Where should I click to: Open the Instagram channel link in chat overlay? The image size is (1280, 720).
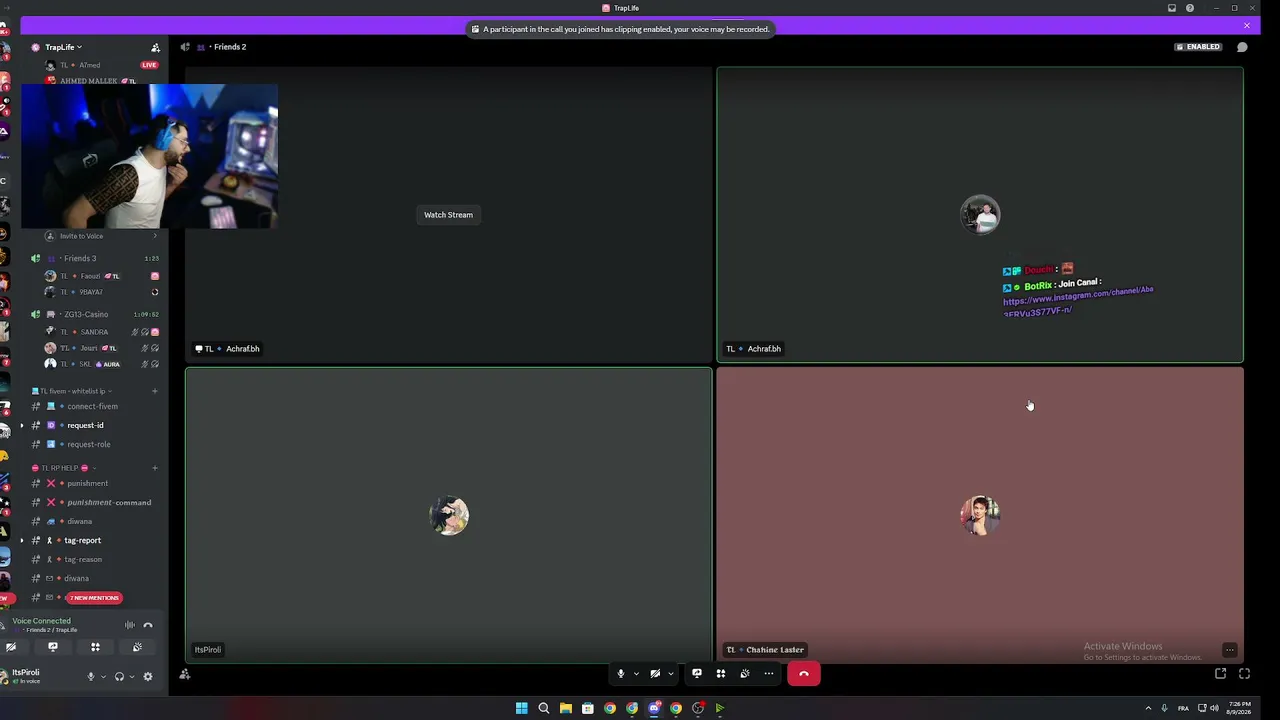(x=1078, y=301)
